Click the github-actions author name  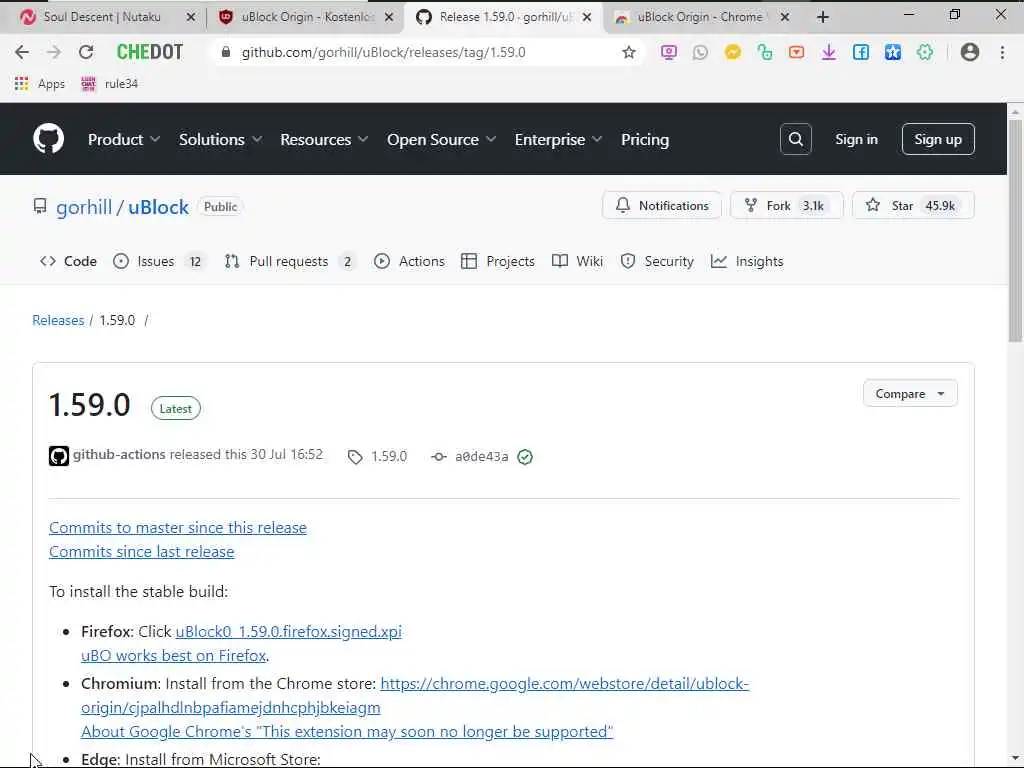[119, 454]
